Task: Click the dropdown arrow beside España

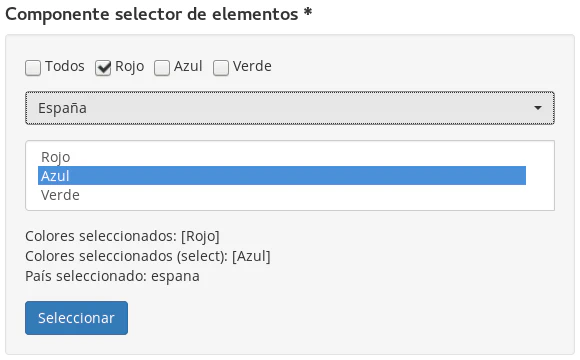Action: tap(538, 108)
